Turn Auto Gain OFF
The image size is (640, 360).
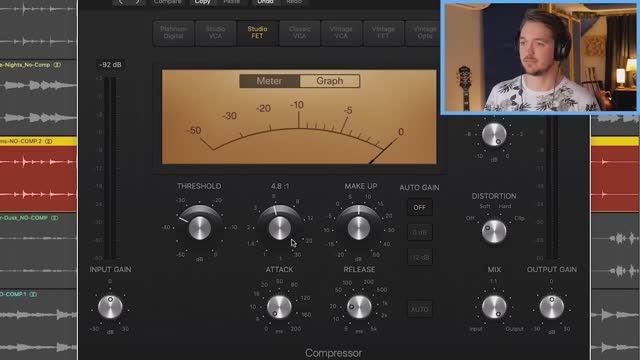420,207
